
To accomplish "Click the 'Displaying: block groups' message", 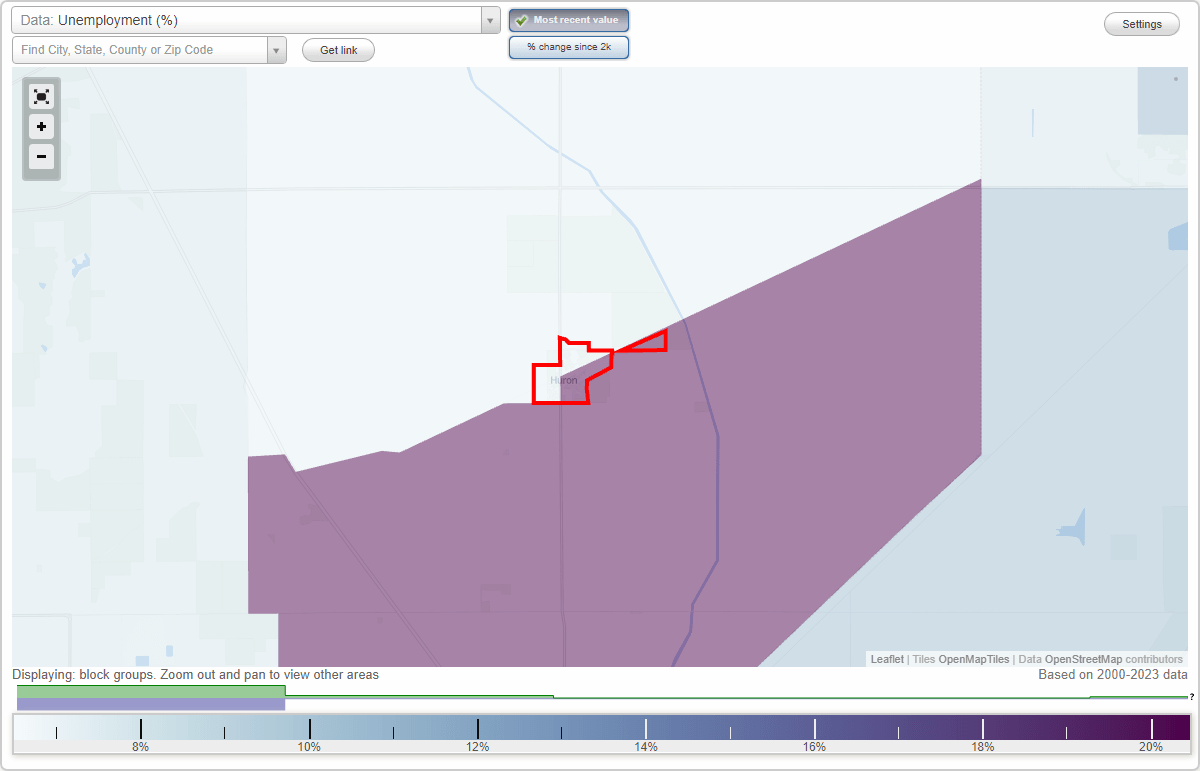I will click(x=195, y=675).
